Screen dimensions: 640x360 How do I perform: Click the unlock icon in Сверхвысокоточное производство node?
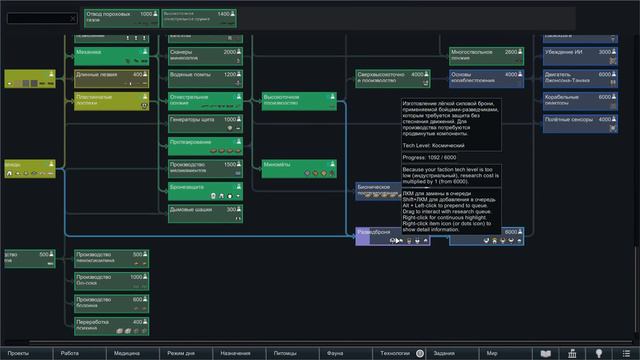(426, 83)
